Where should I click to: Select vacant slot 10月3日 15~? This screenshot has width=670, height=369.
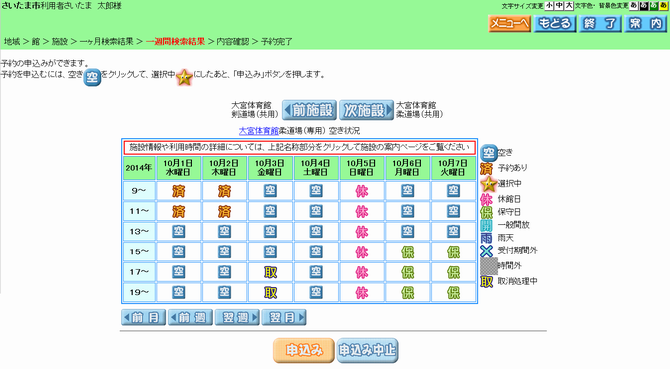(270, 252)
